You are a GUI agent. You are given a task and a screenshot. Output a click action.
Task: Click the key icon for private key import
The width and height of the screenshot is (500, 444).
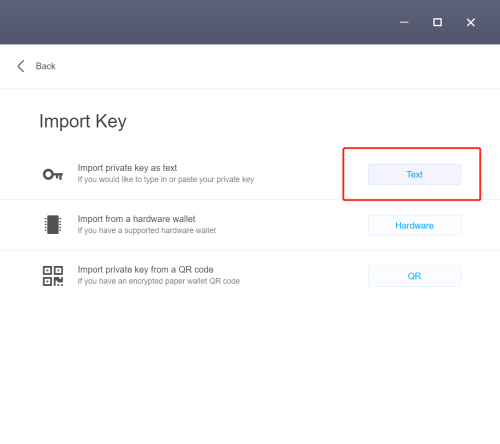(53, 174)
